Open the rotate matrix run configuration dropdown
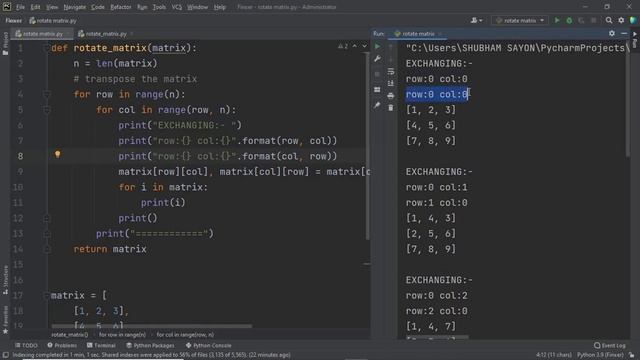The image size is (640, 360). click(520, 20)
